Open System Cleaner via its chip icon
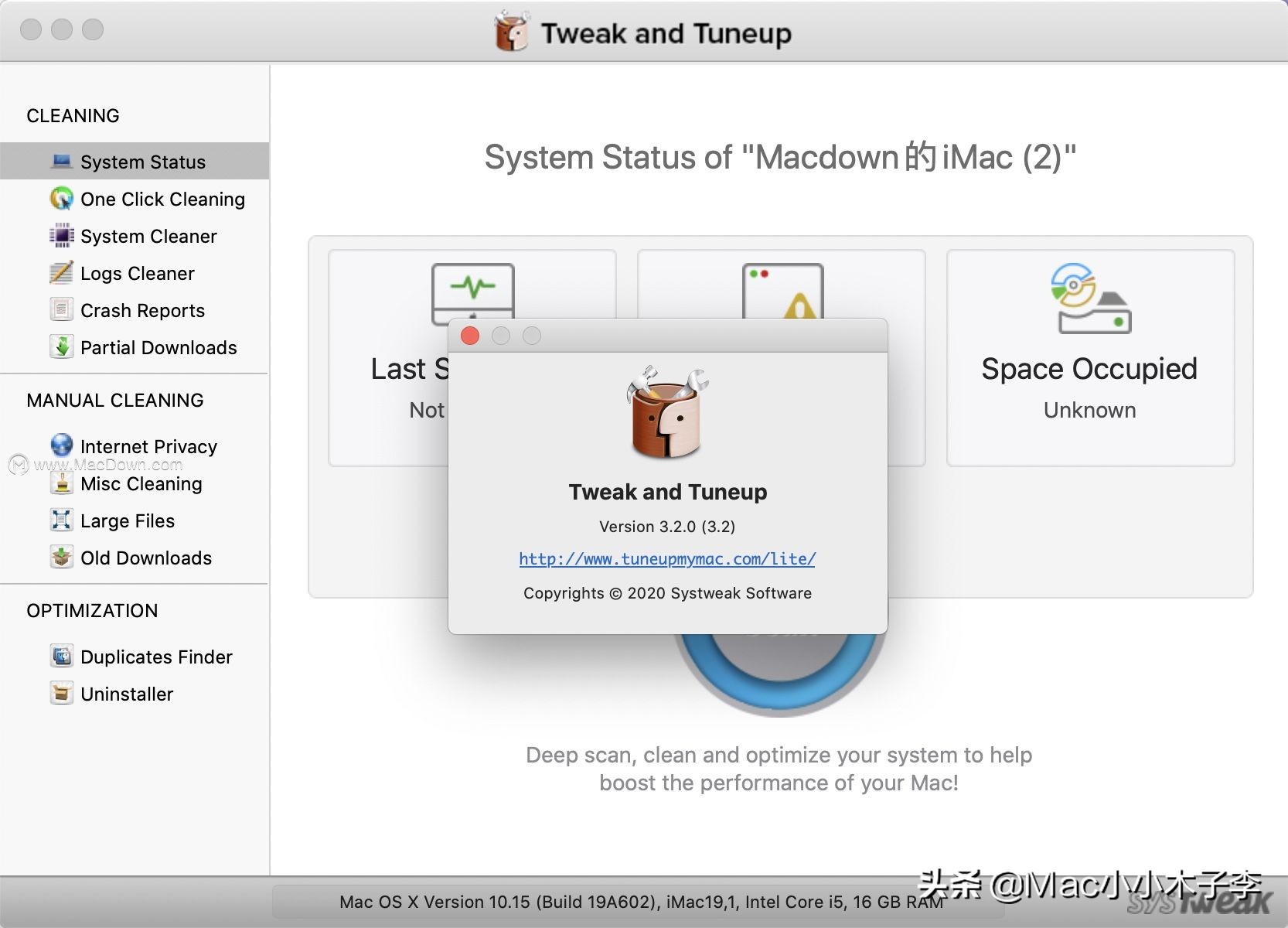Screen dimensions: 1288x928 click(60, 236)
